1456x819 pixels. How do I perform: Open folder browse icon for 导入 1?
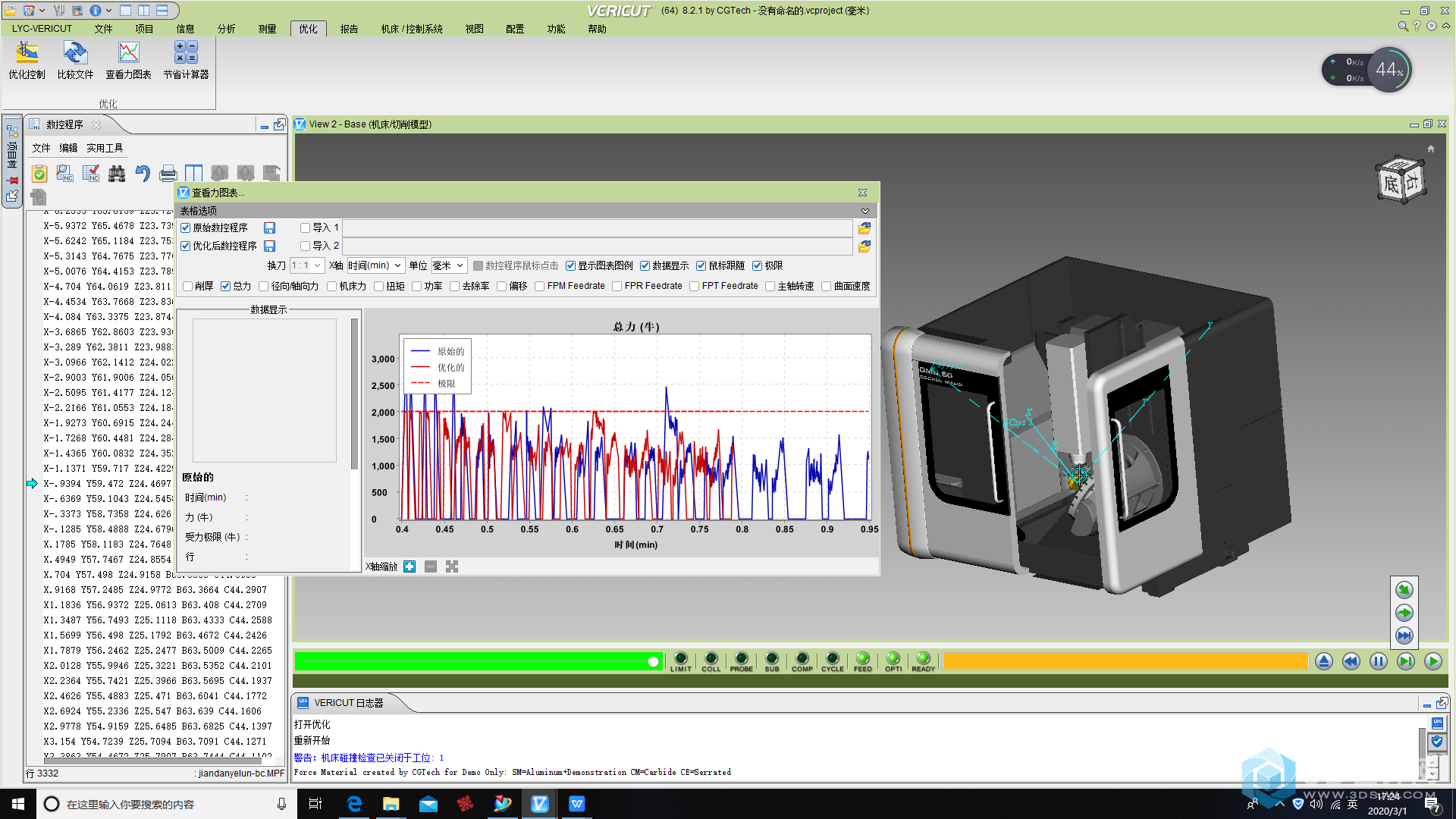pos(864,227)
